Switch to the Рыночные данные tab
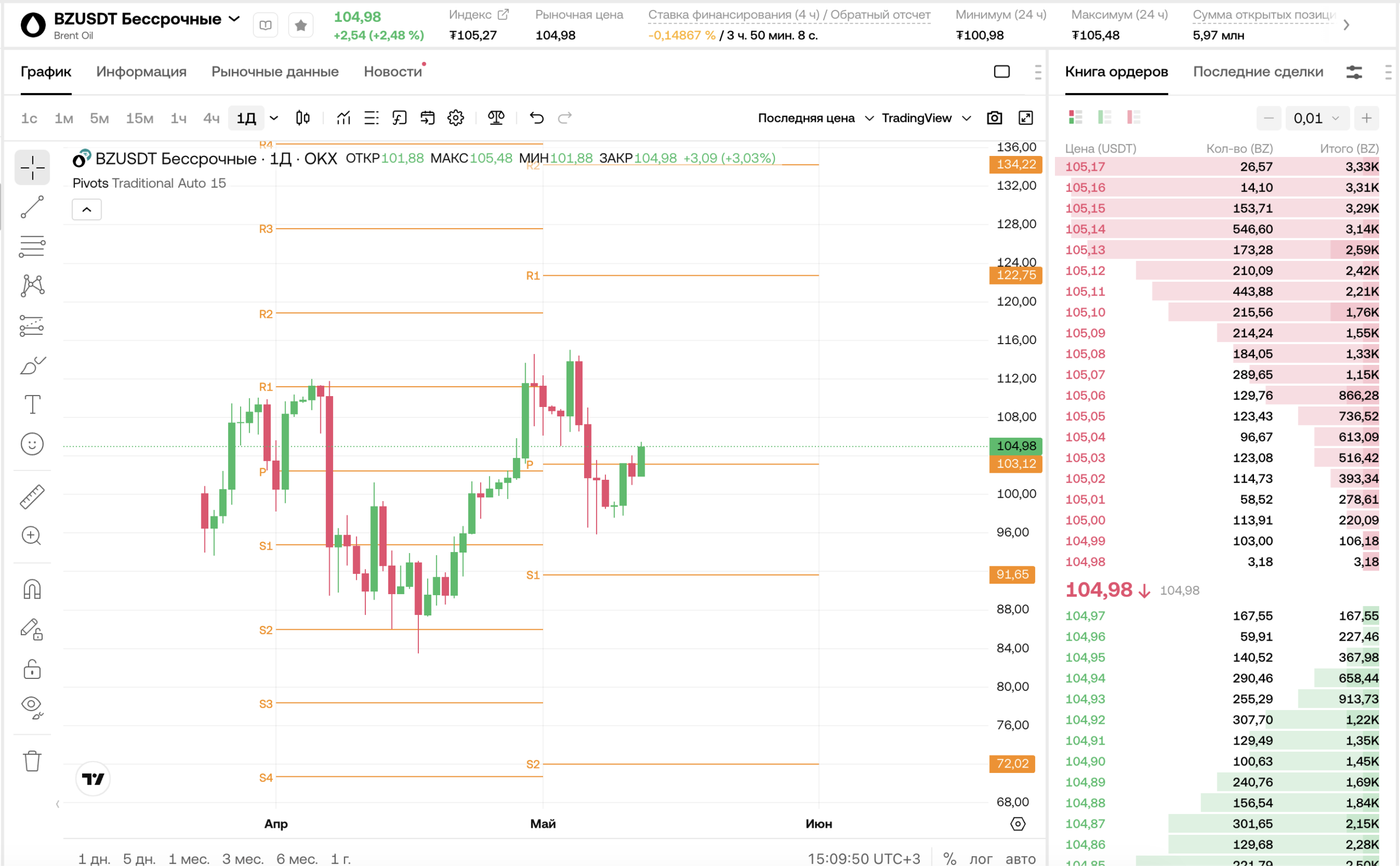Screen dimensions: 1400x866 click(x=275, y=72)
